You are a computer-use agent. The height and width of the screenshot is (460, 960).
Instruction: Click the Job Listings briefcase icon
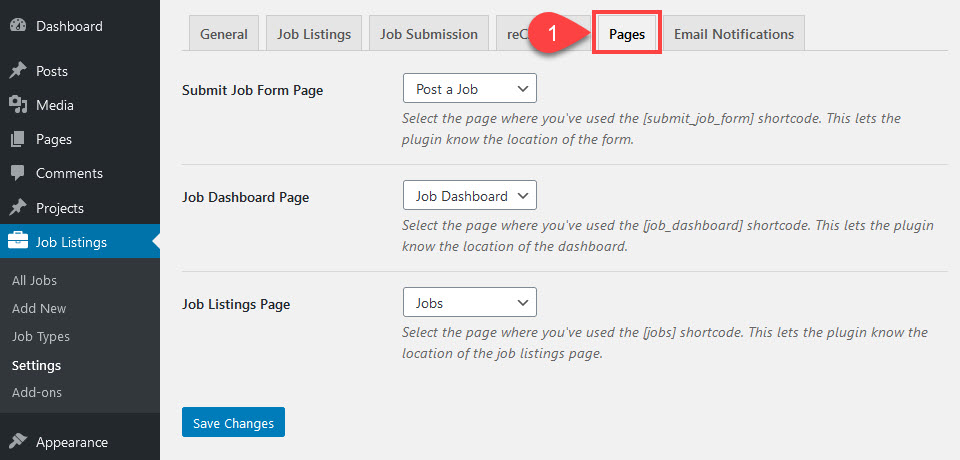coord(18,241)
